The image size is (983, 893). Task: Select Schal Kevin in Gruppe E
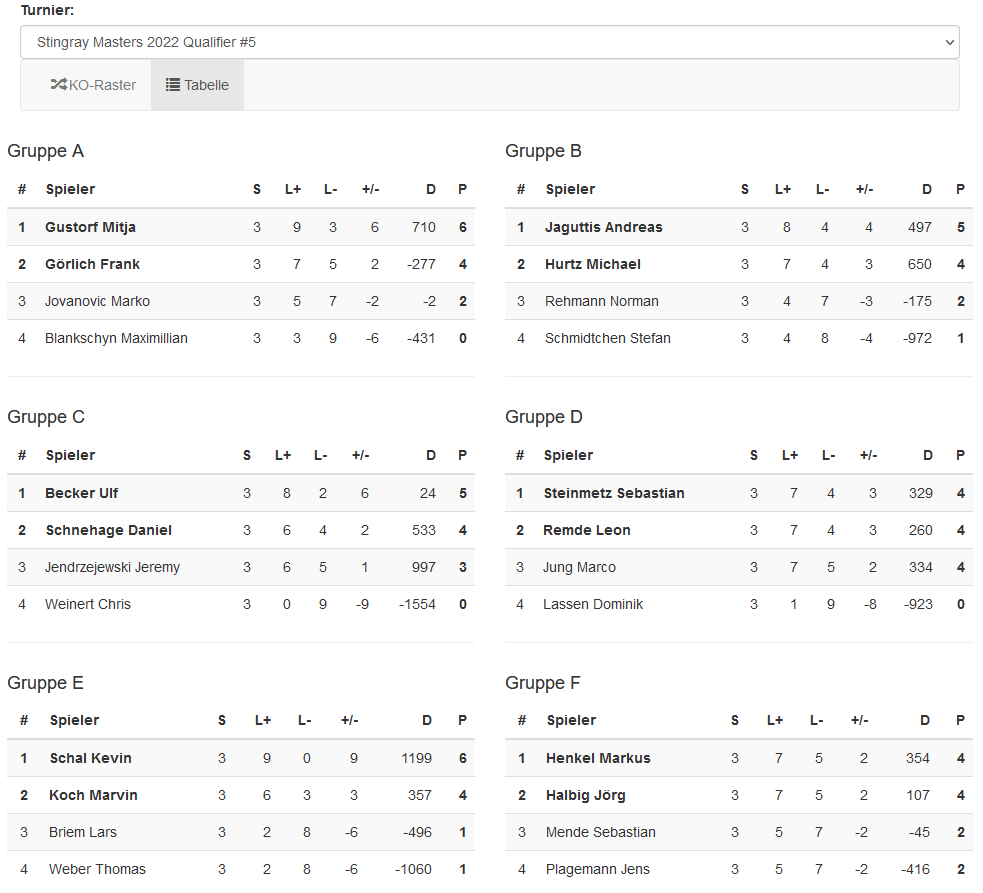click(91, 758)
